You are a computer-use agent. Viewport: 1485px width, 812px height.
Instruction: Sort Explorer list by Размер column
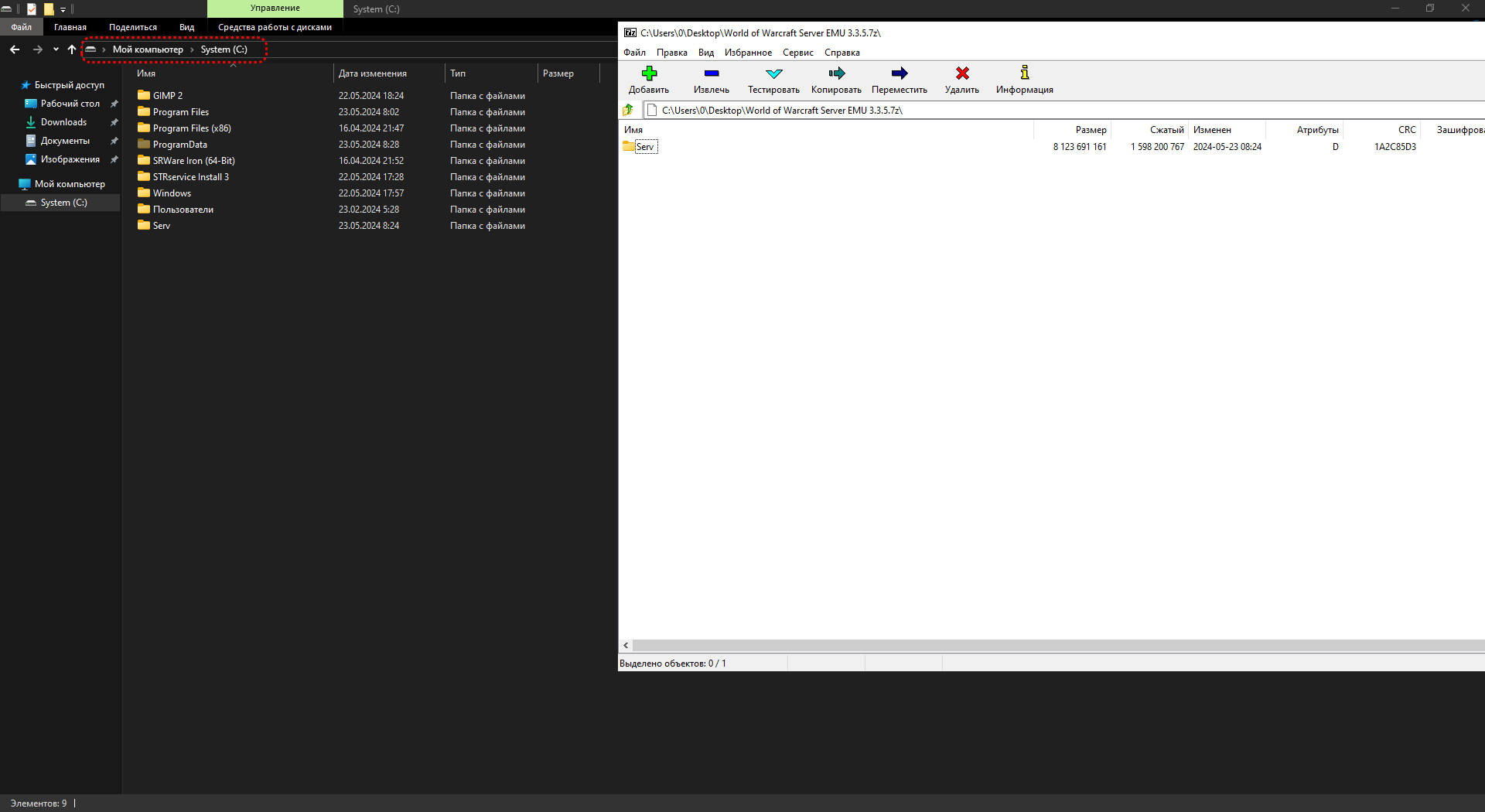pyautogui.click(x=568, y=73)
